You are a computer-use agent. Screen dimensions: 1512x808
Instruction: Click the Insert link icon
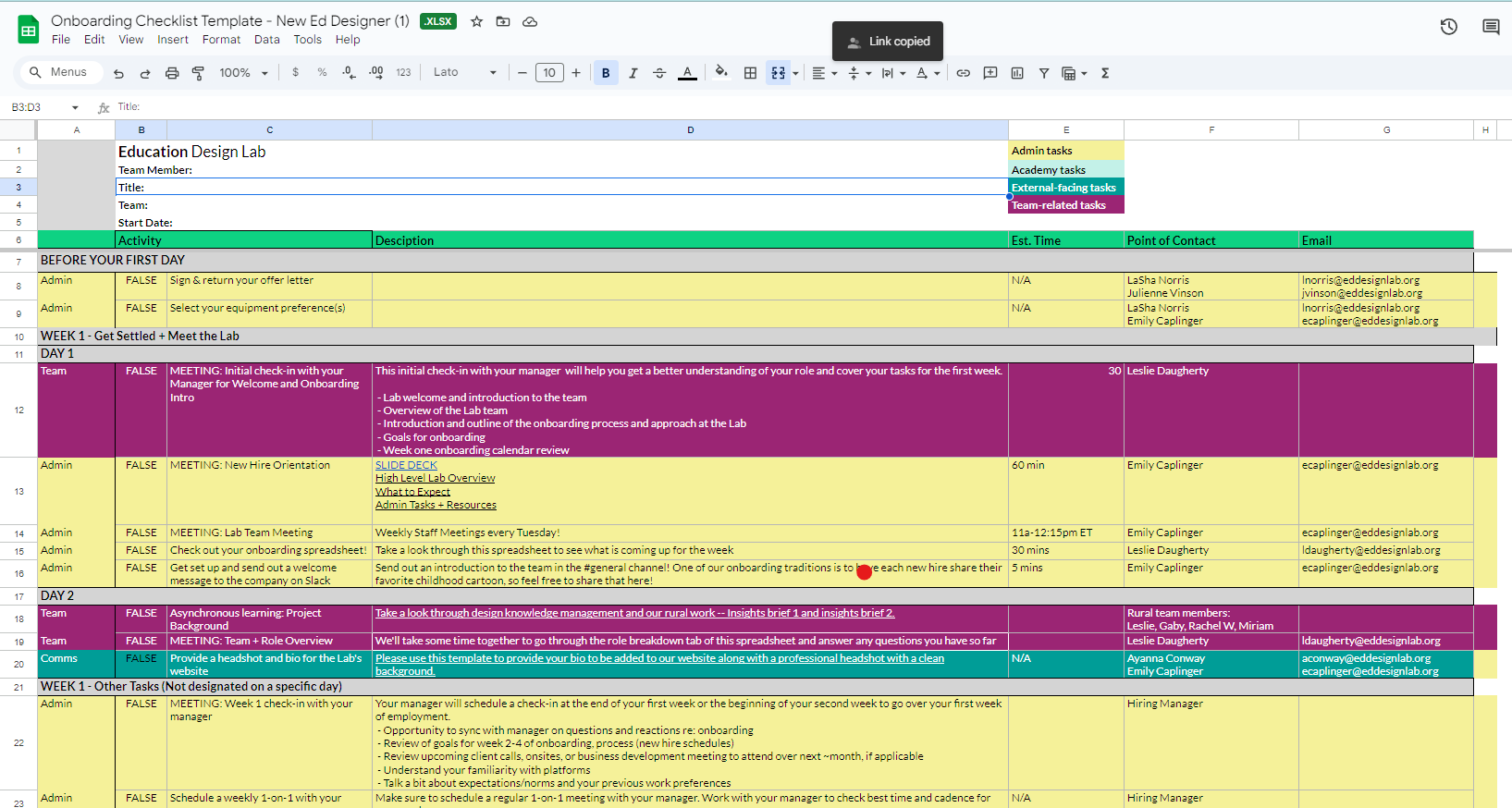964,73
